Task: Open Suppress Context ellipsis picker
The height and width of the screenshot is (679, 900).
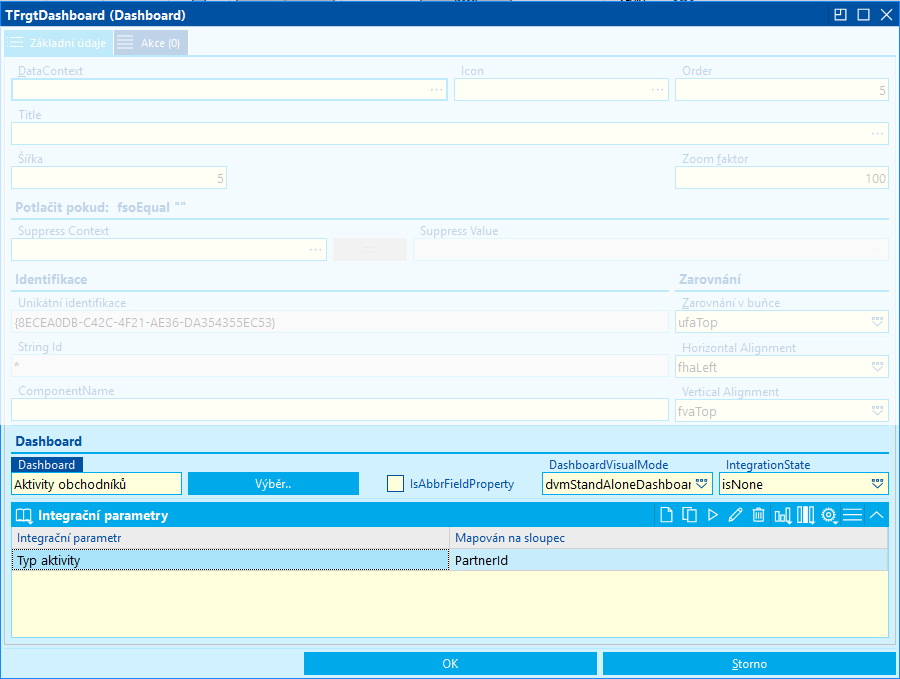Action: tap(316, 250)
